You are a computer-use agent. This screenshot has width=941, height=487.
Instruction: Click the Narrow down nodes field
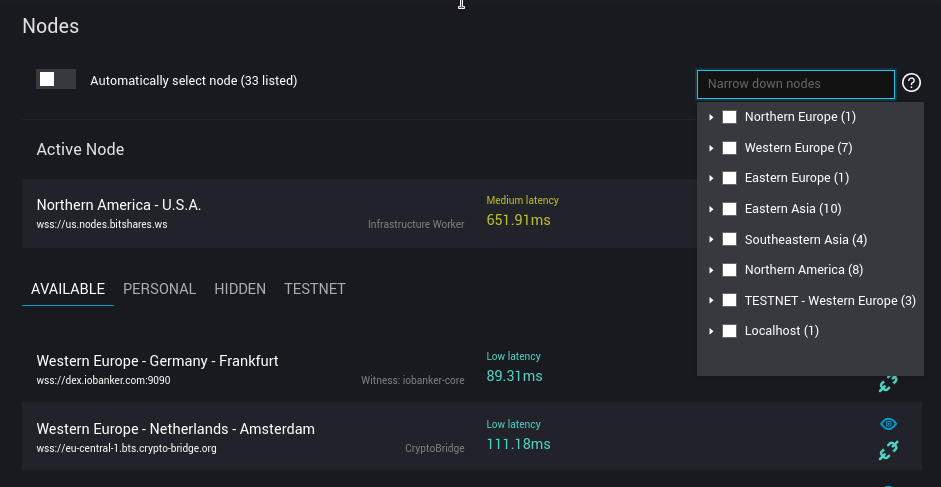pyautogui.click(x=795, y=84)
